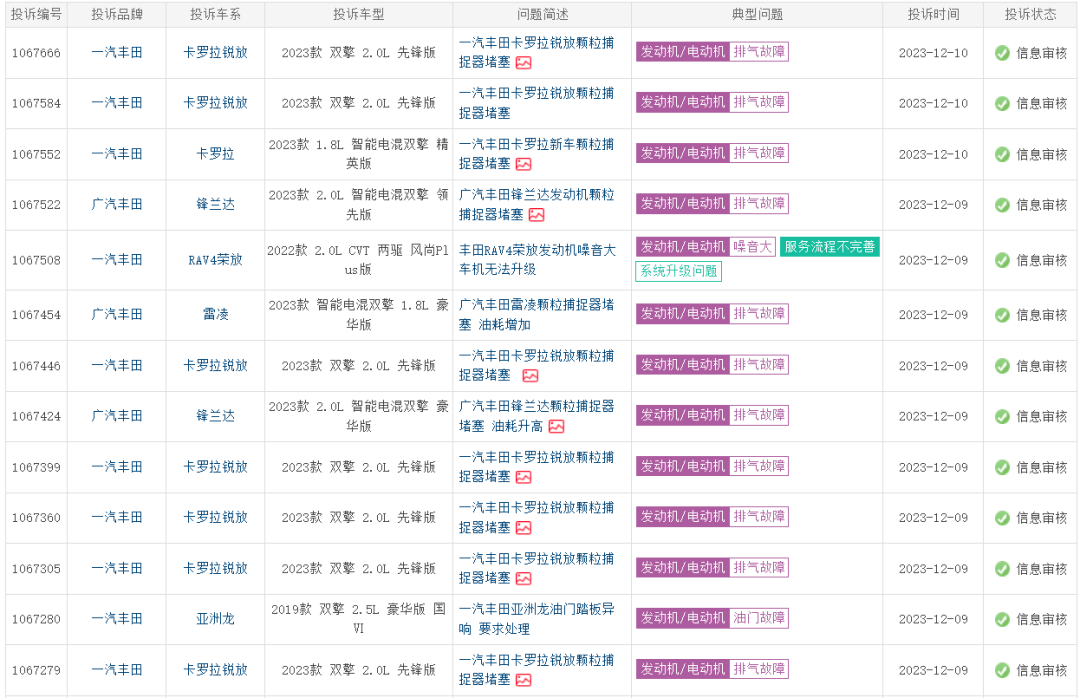Open the summary 广汽丰田雷凌颗粒捕捉器堵塞 油耗增加
Viewport: 1080px width, 698px height.
tap(537, 314)
